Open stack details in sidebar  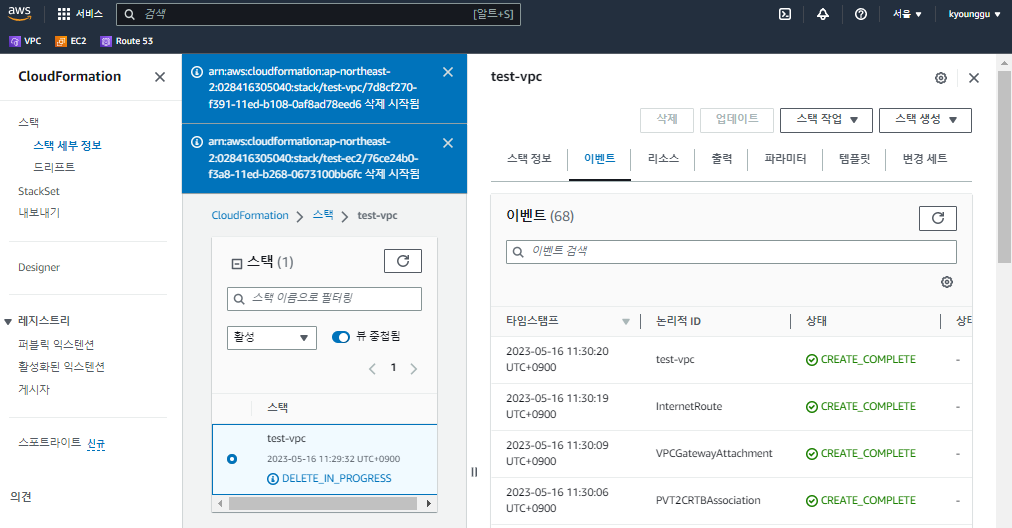tap(67, 145)
